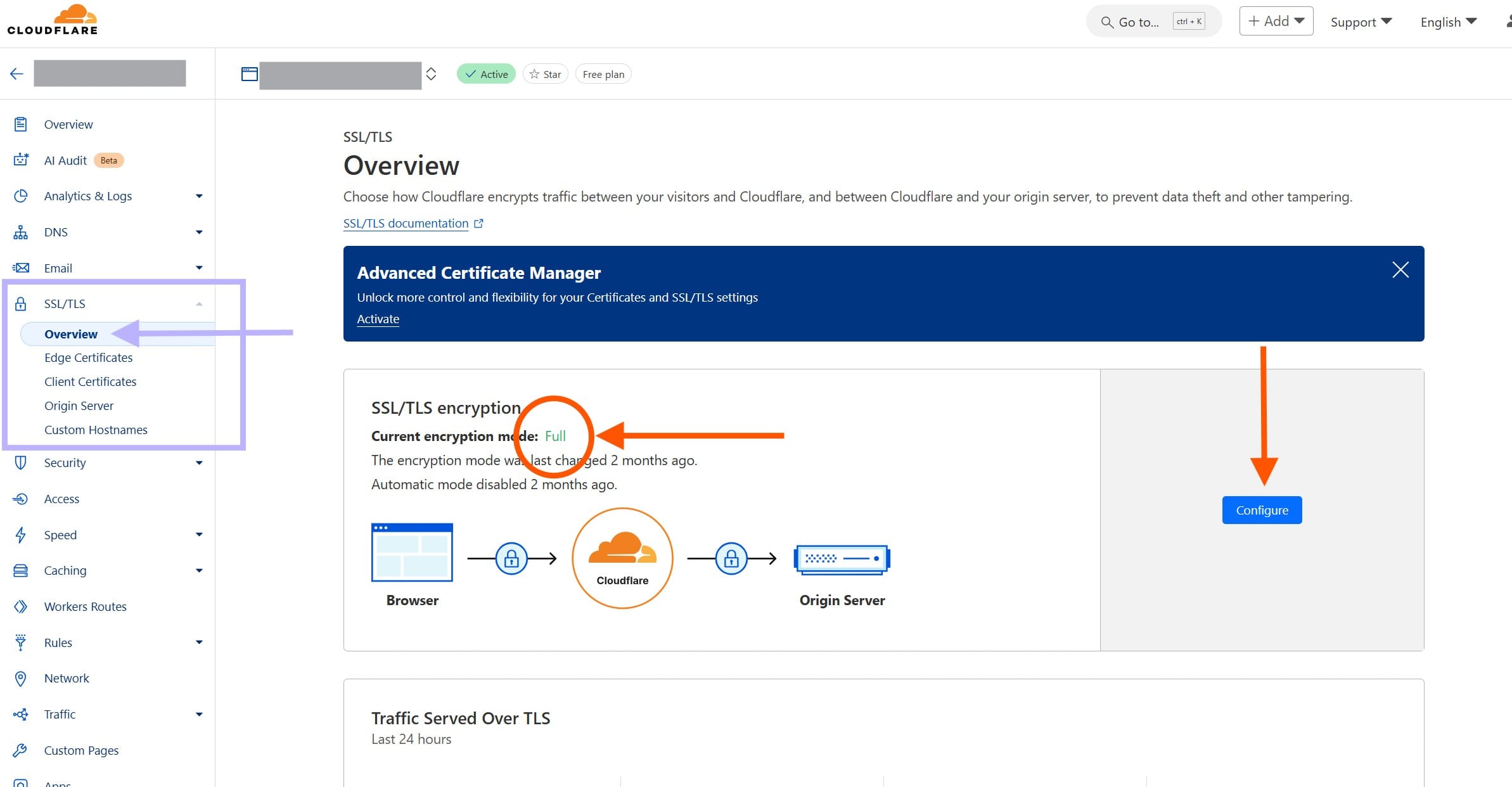The image size is (1512, 787).
Task: Click the user account icon top right
Action: coord(1508,21)
